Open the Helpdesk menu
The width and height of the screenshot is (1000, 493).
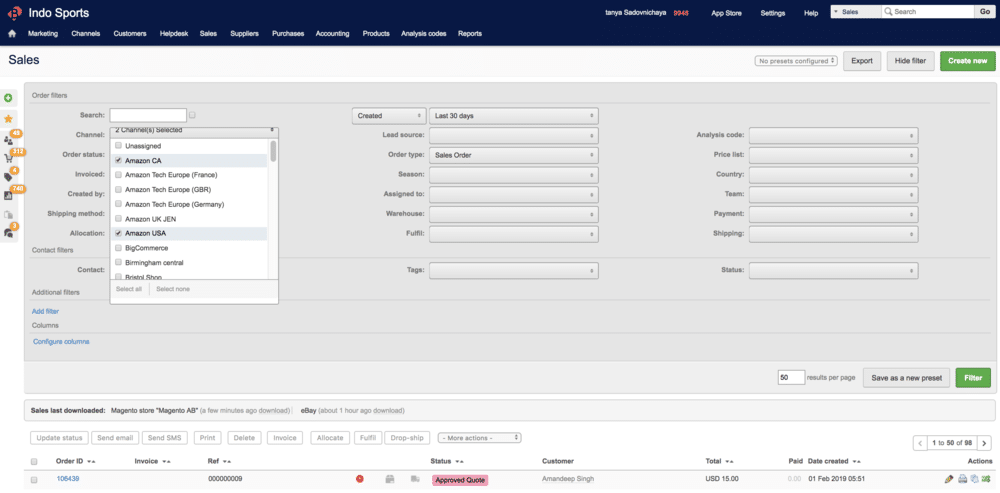click(x=173, y=33)
